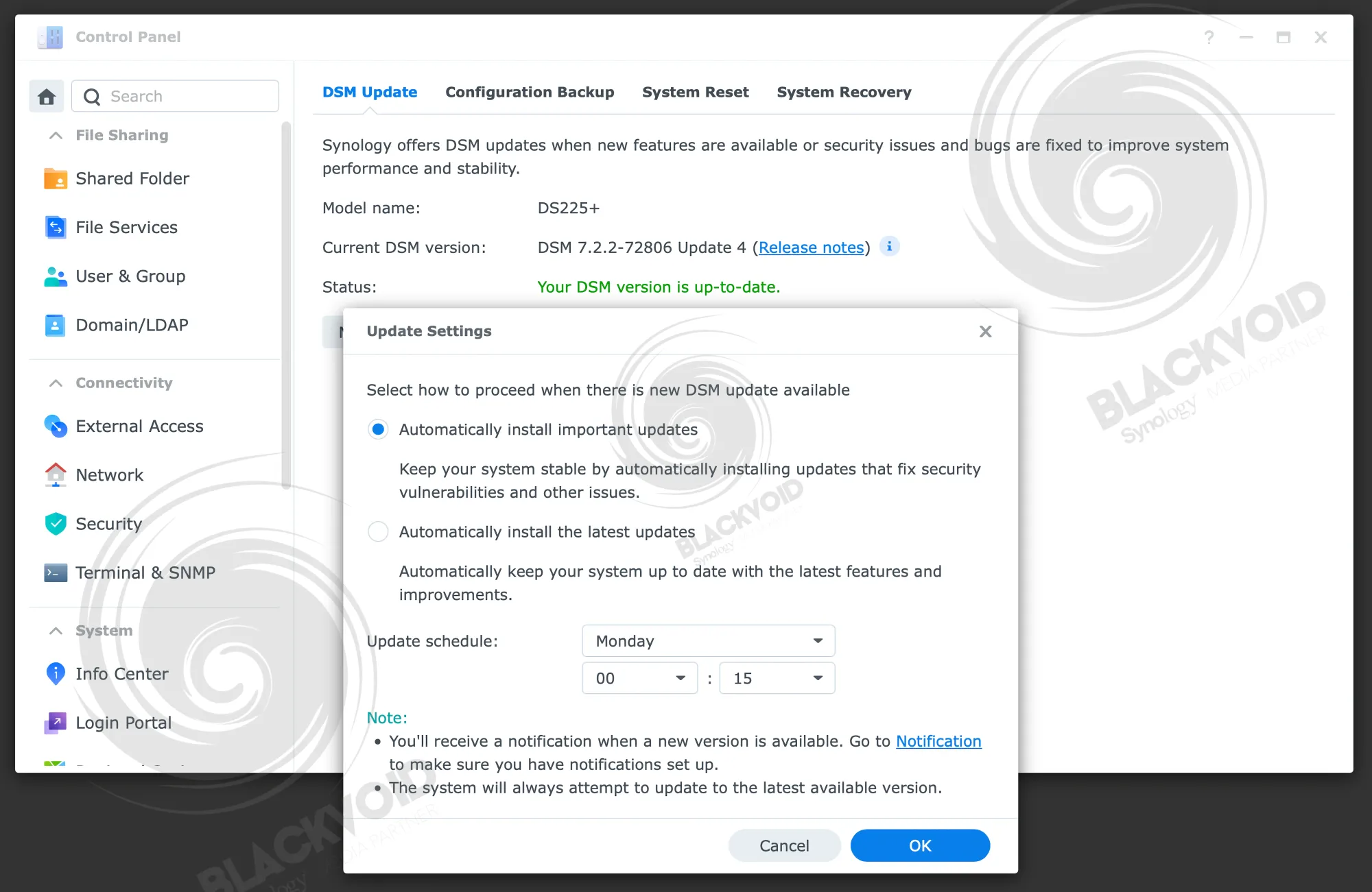Select Automatically install the latest updates

click(x=378, y=532)
